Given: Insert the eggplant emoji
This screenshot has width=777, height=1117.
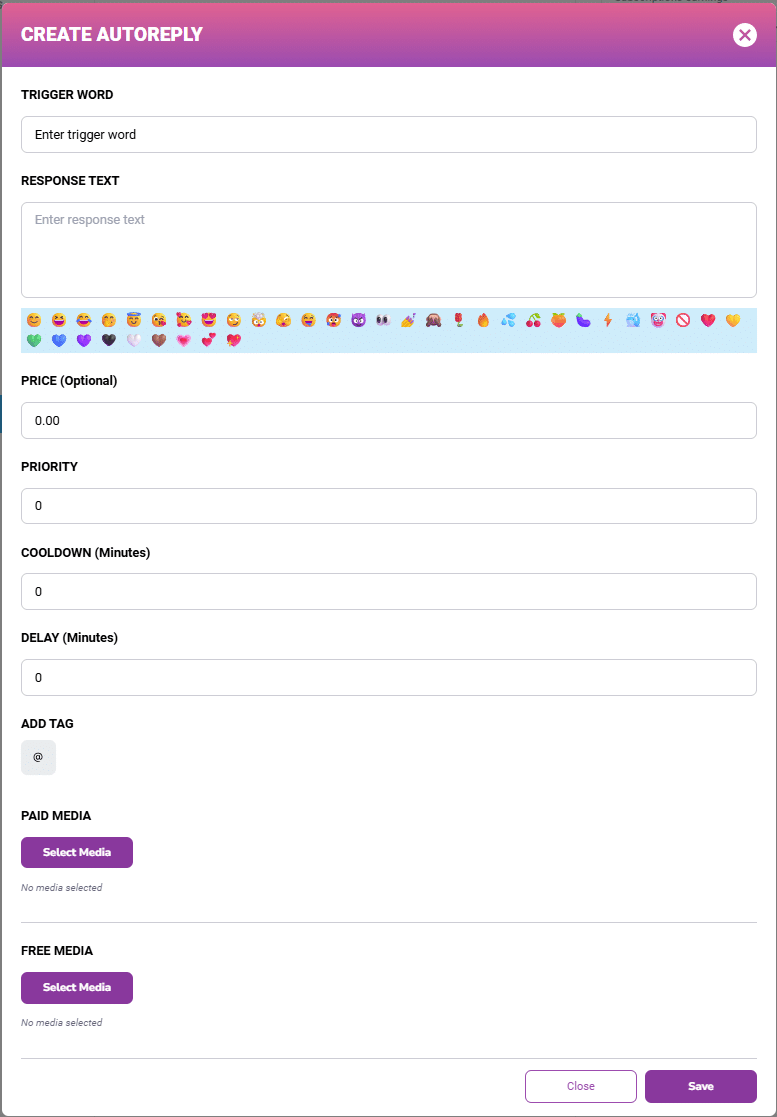Looking at the screenshot, I should [x=584, y=321].
